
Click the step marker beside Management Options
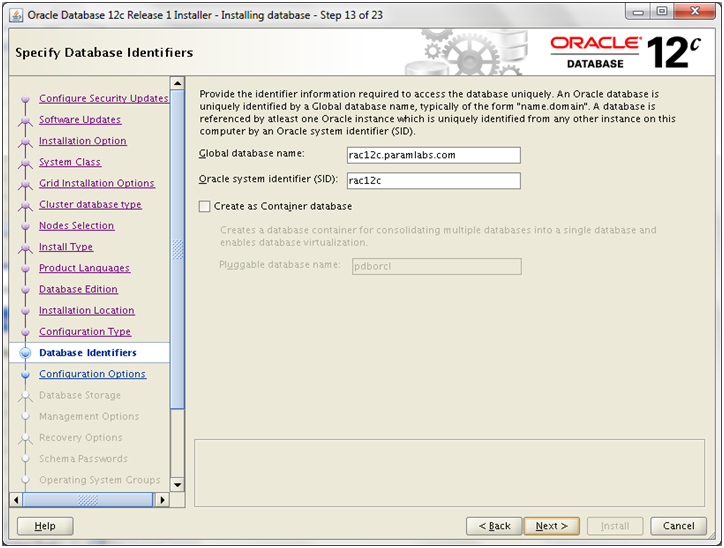(x=25, y=417)
